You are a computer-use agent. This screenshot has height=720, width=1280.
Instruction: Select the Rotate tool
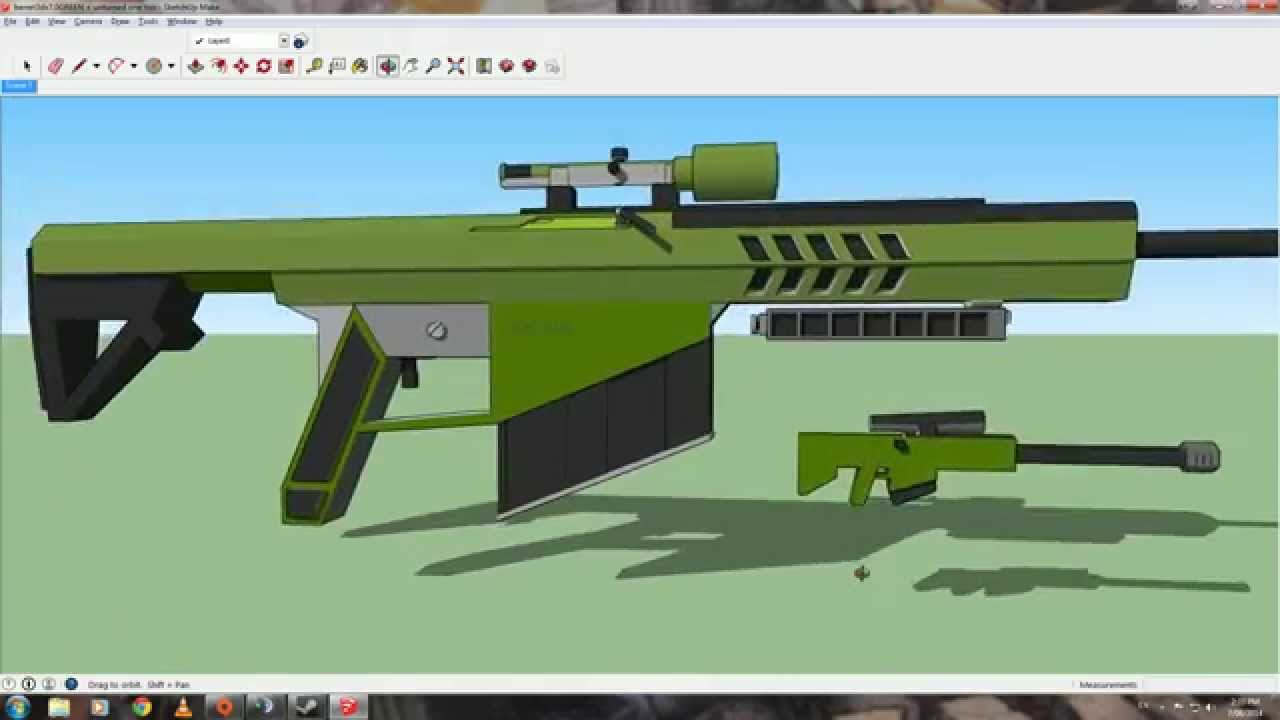point(264,66)
